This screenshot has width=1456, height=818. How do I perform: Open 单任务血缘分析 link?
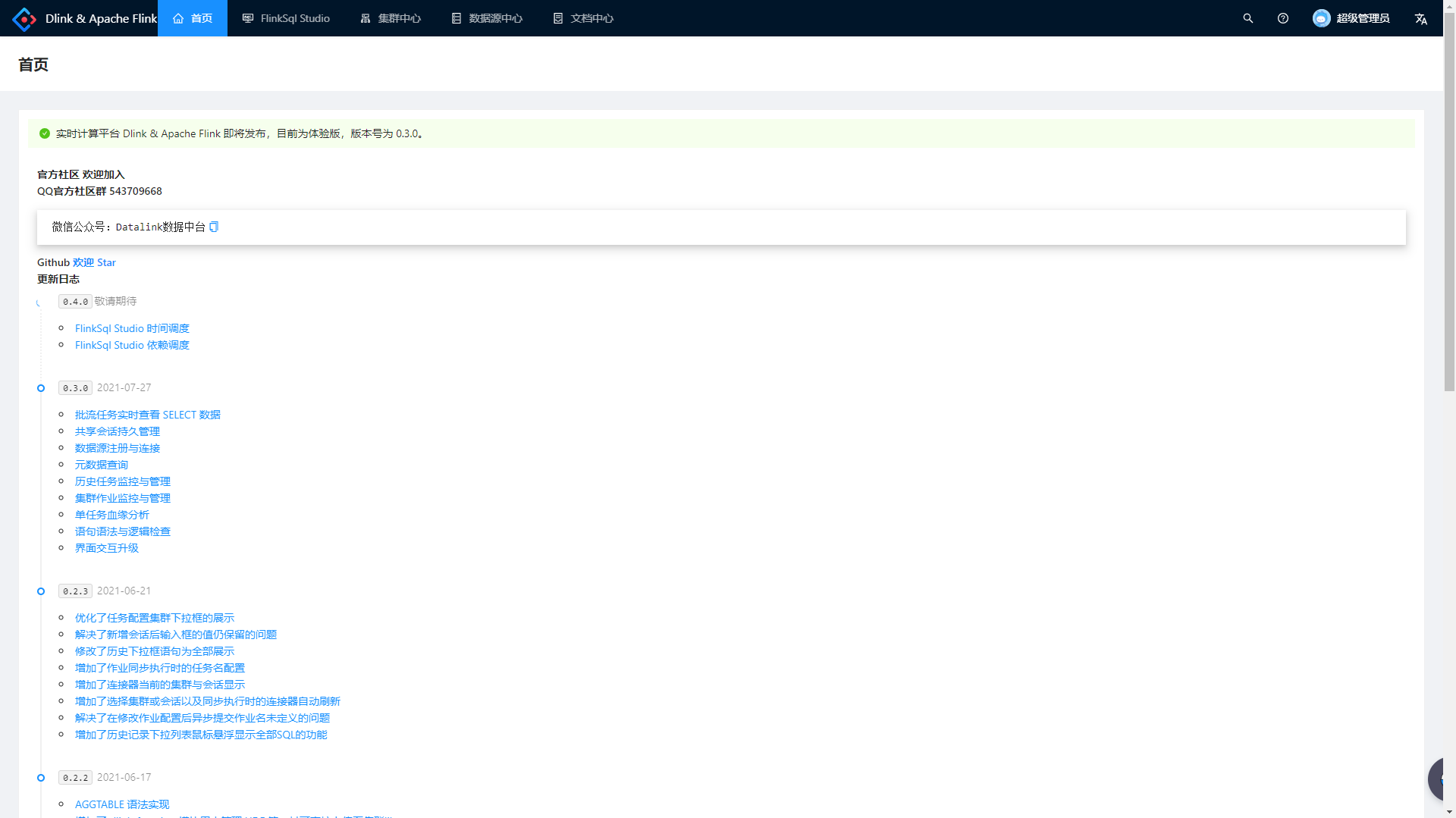pyautogui.click(x=112, y=515)
